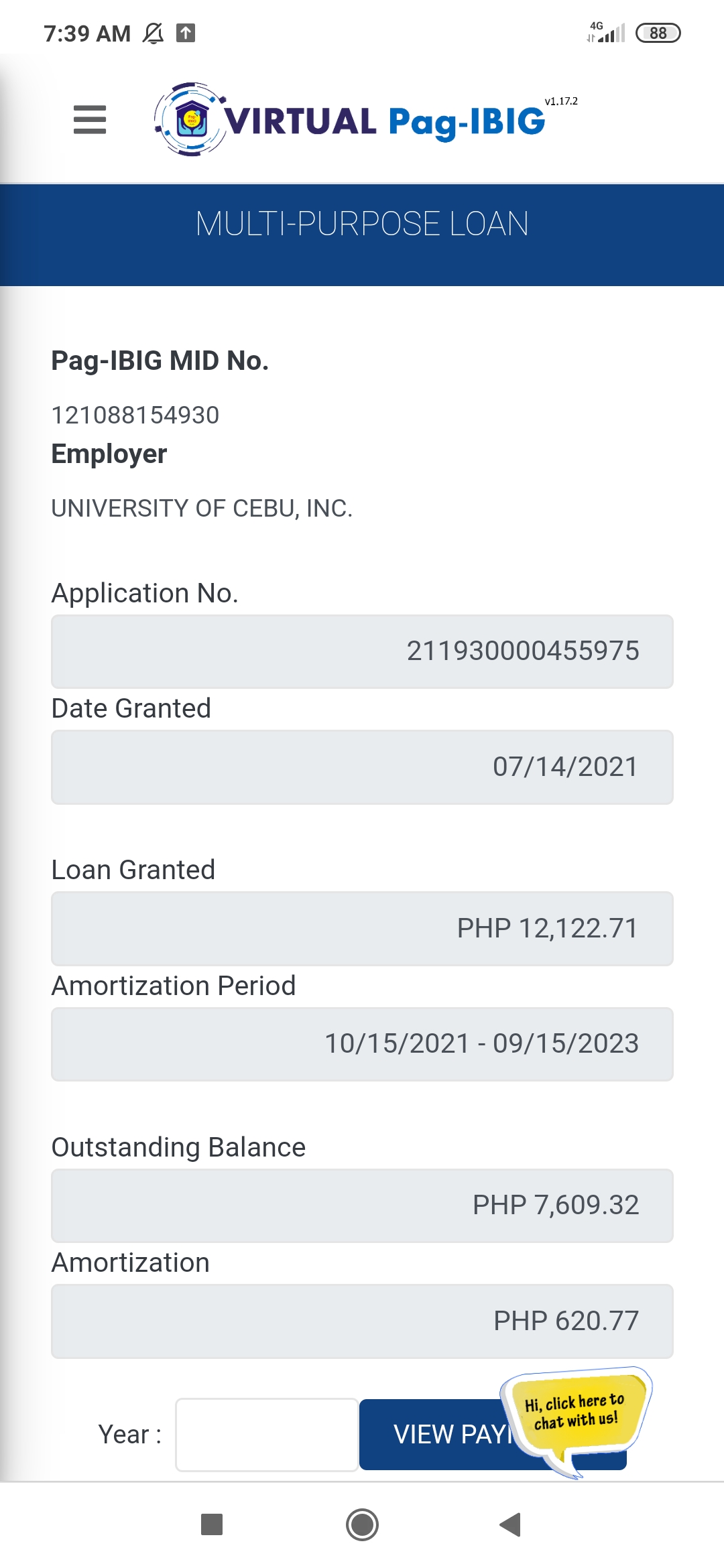Tap the VIRTUAL Pag-IBIG title text
The width and height of the screenshot is (724, 1568).
[x=385, y=122]
